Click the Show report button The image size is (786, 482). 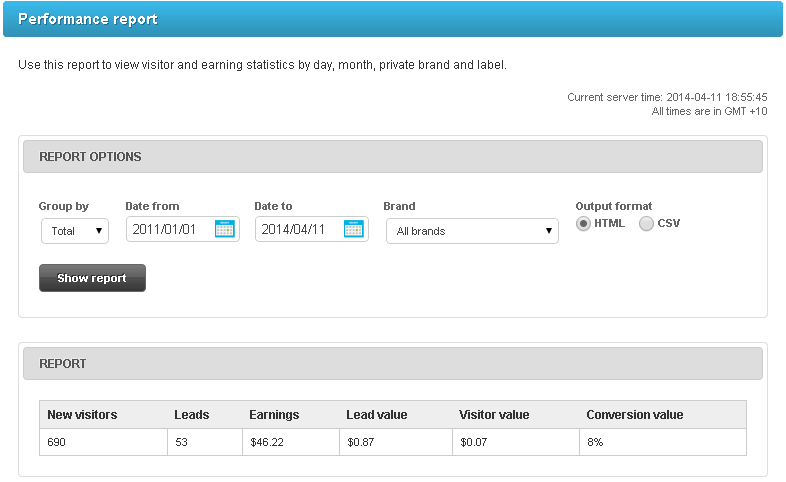click(92, 278)
